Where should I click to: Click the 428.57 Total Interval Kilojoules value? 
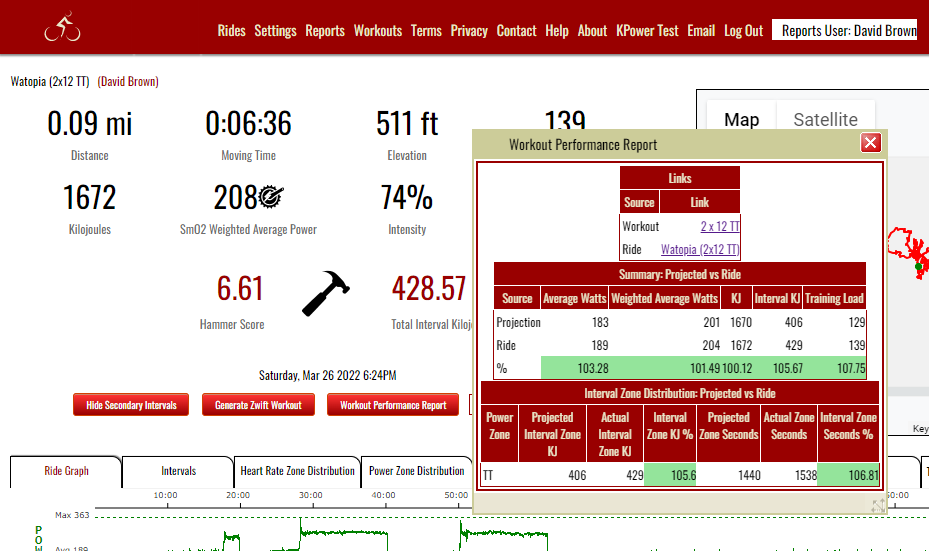428,289
